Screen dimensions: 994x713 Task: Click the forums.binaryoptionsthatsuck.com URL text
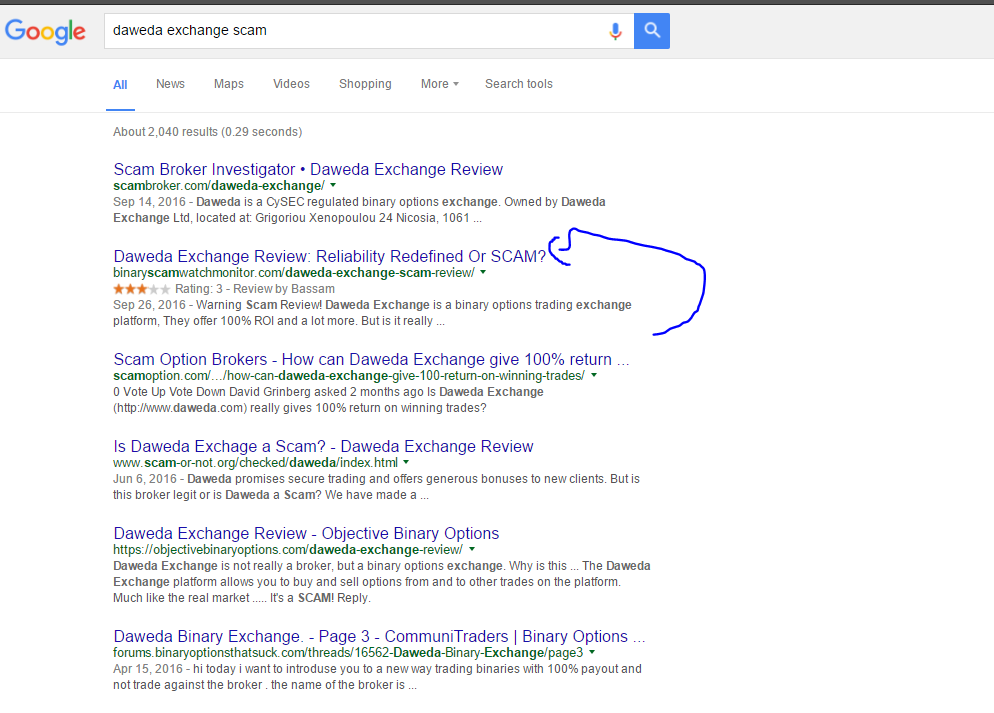[x=348, y=653]
